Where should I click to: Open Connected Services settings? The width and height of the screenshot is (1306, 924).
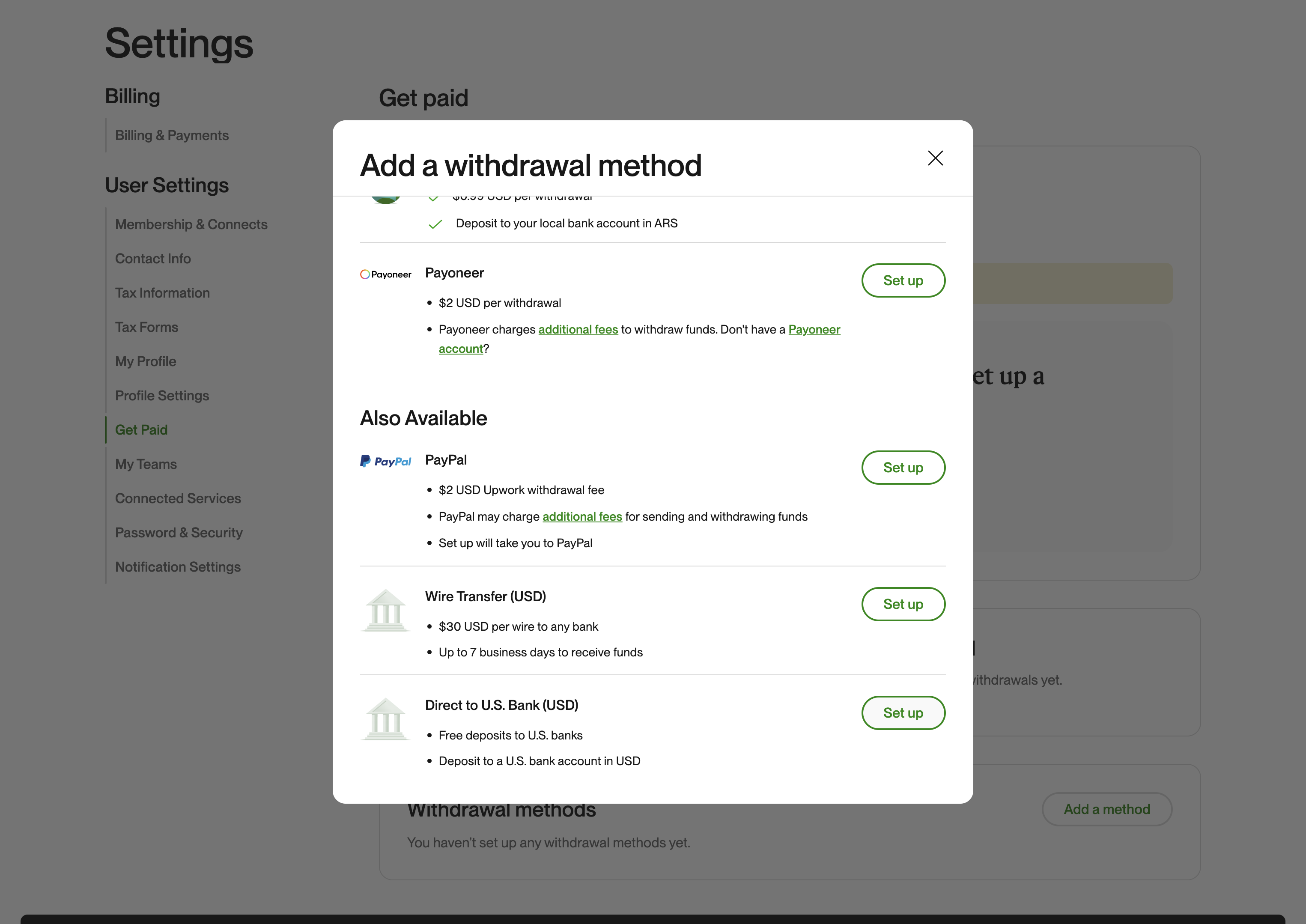(178, 498)
